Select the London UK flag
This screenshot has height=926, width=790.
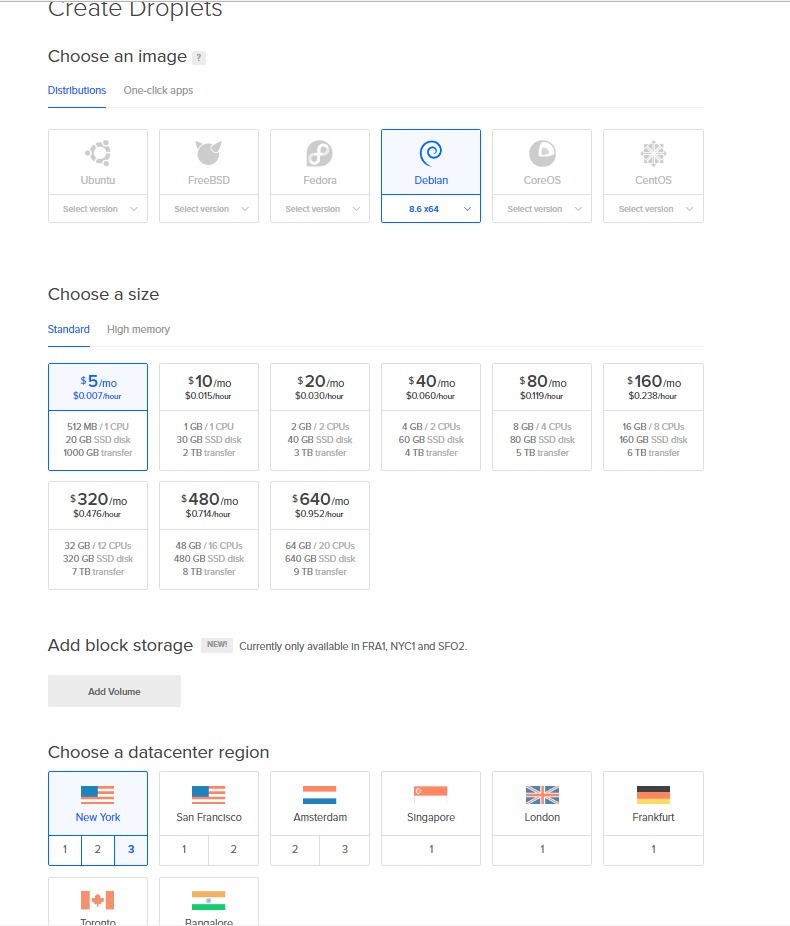(x=542, y=795)
